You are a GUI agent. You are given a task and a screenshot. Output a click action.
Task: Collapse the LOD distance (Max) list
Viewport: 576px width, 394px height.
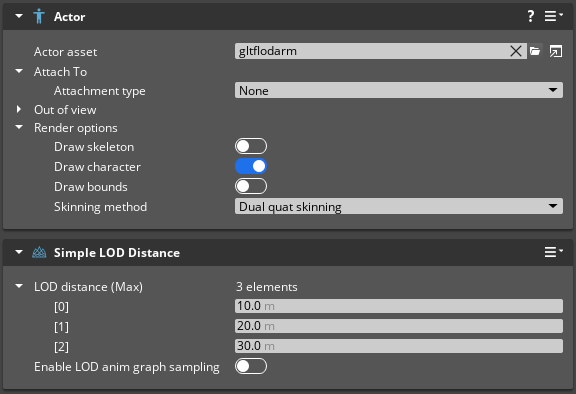point(19,286)
